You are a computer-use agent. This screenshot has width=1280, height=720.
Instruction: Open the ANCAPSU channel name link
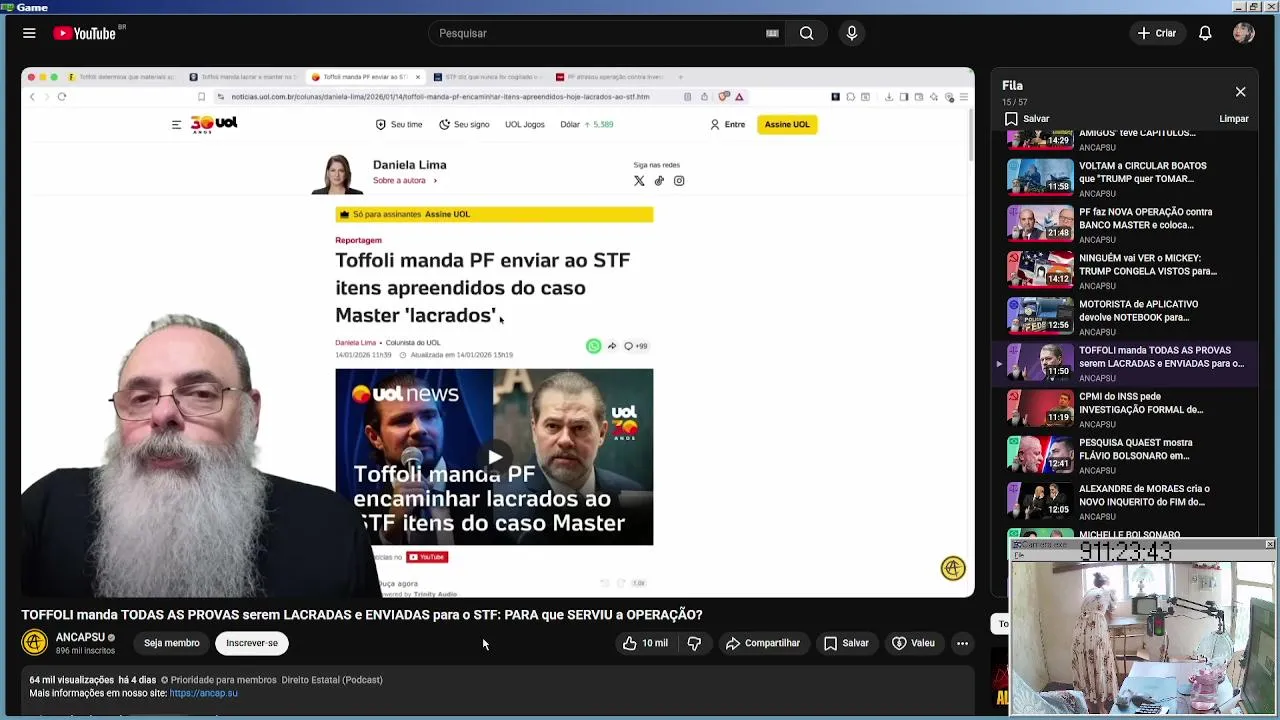[80, 637]
